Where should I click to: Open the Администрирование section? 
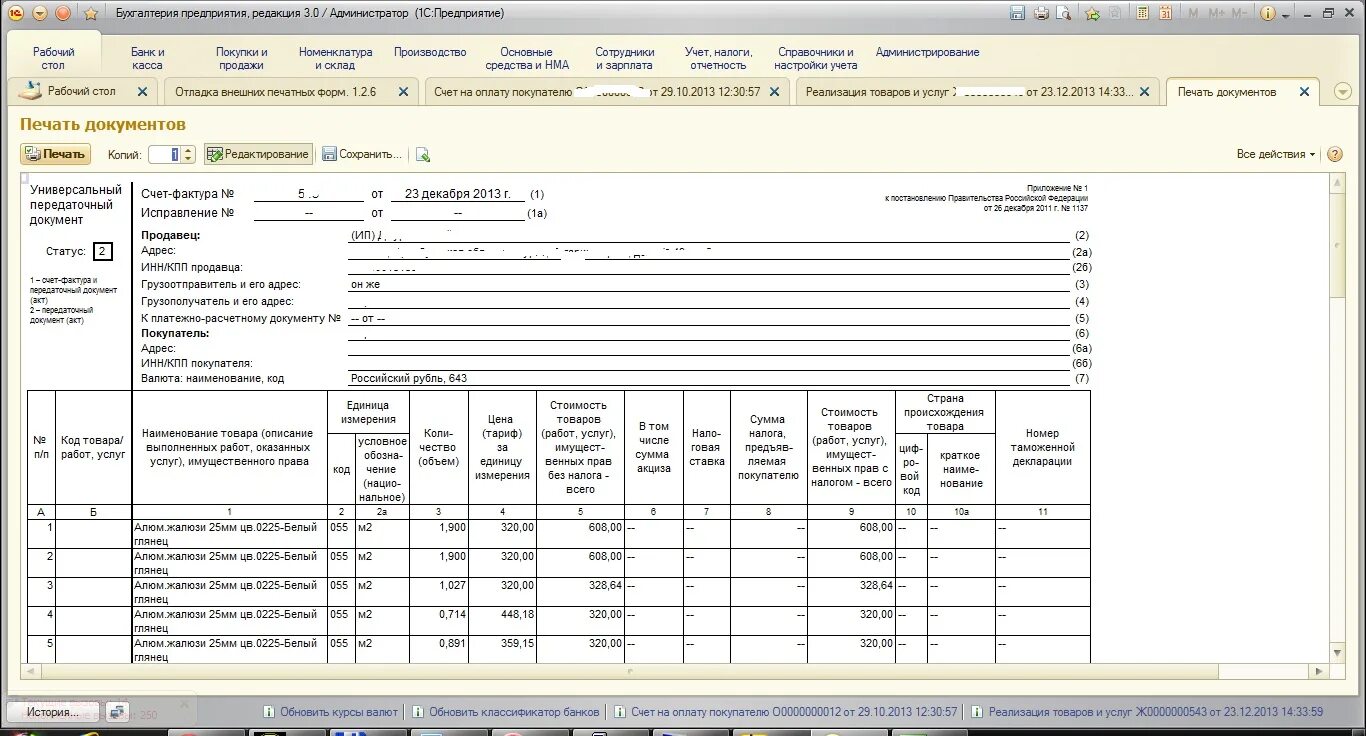tap(927, 52)
